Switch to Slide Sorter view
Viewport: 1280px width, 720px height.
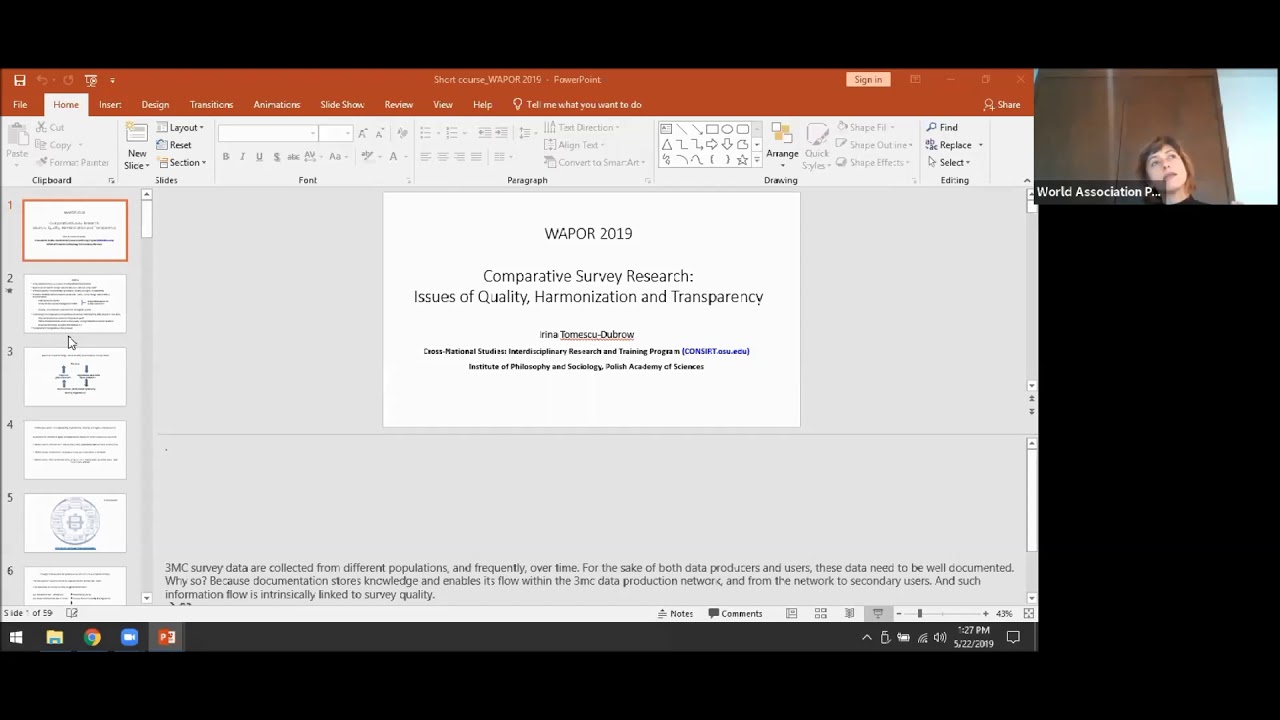[820, 613]
